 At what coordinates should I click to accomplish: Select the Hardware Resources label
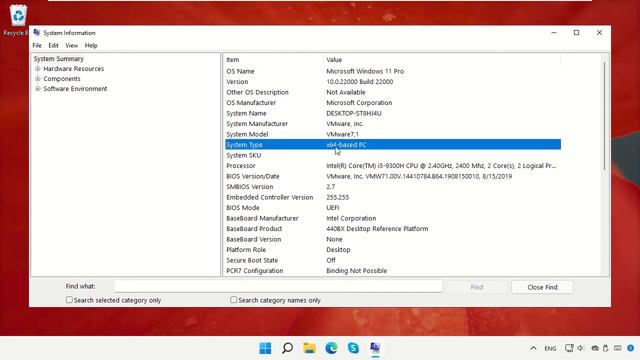73,69
